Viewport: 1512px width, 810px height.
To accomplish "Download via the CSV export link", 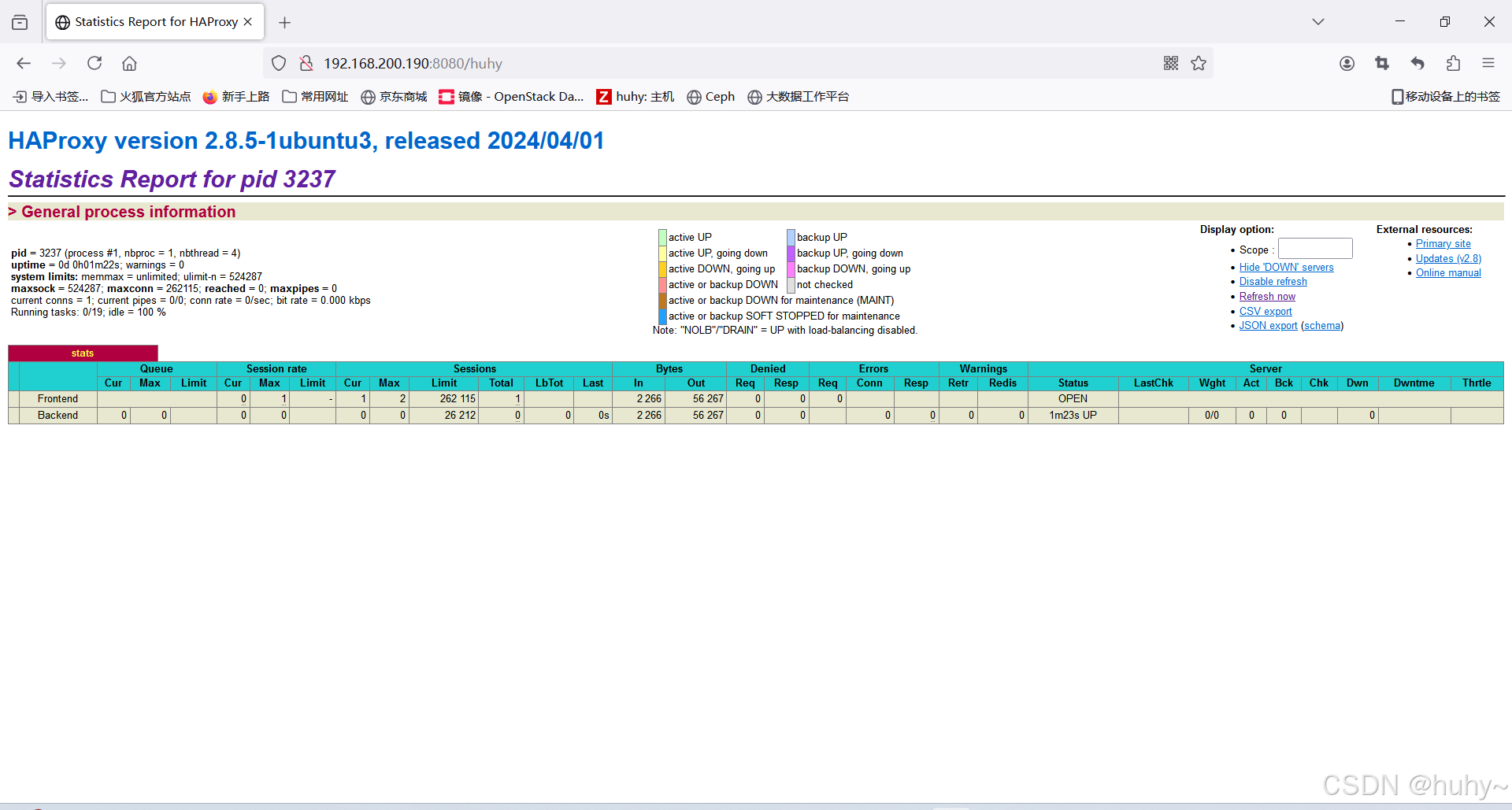I will pos(1266,311).
